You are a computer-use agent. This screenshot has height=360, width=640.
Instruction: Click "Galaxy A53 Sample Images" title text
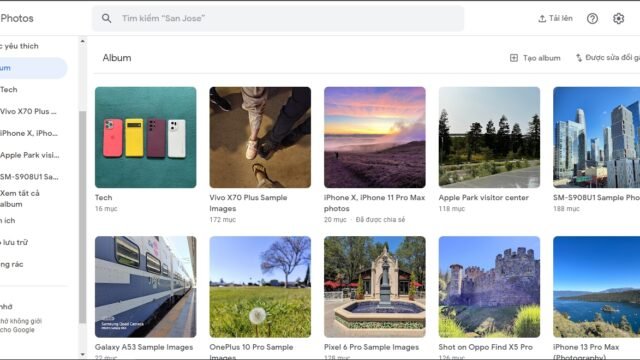pyautogui.click(x=144, y=347)
